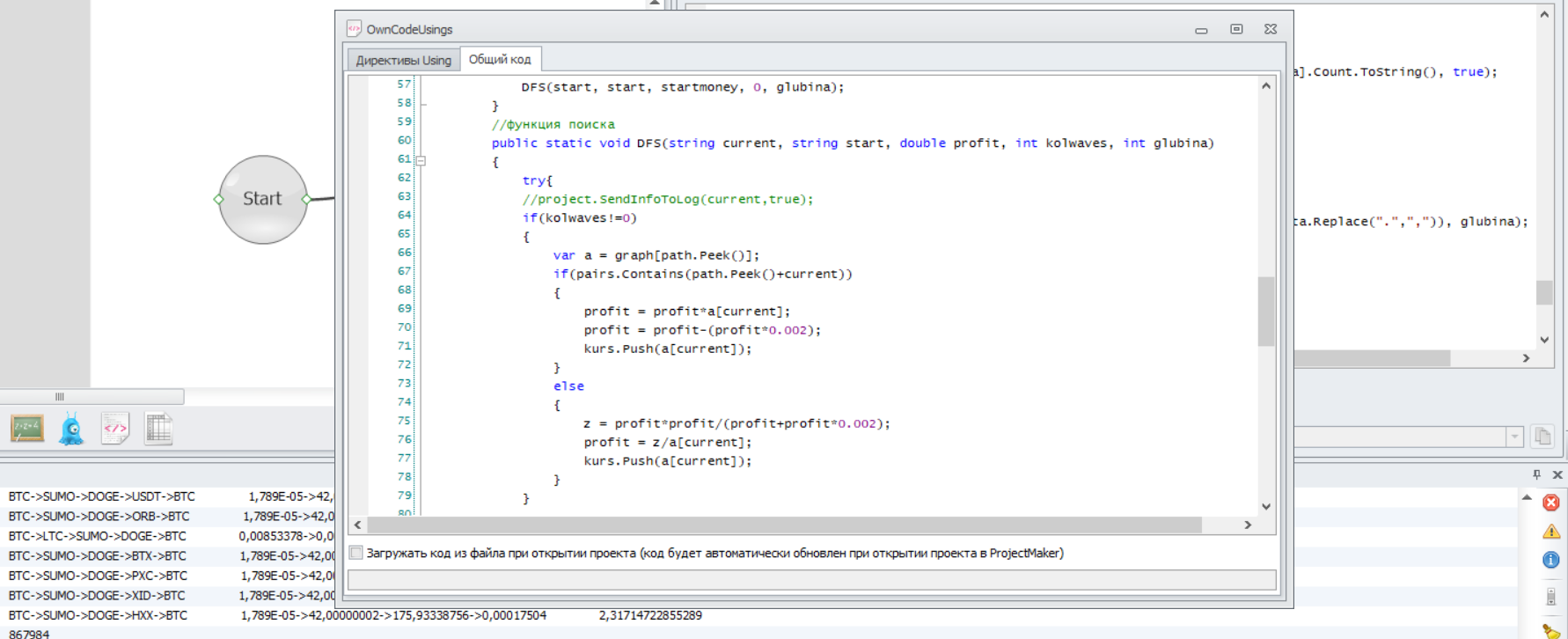Click the up arrow of the code editor scrollbar

[1266, 86]
